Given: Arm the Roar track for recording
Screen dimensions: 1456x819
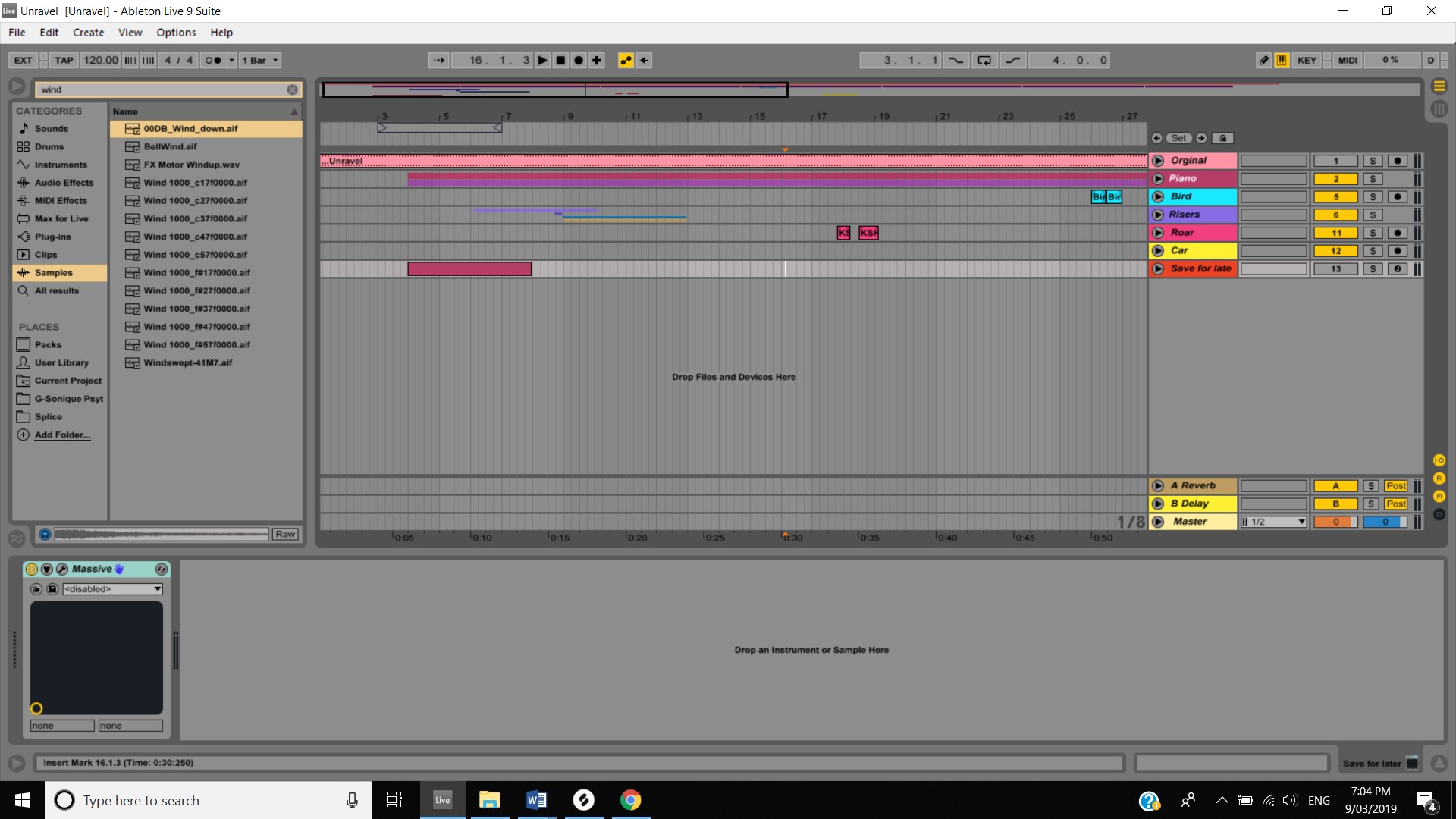Looking at the screenshot, I should tap(1398, 233).
